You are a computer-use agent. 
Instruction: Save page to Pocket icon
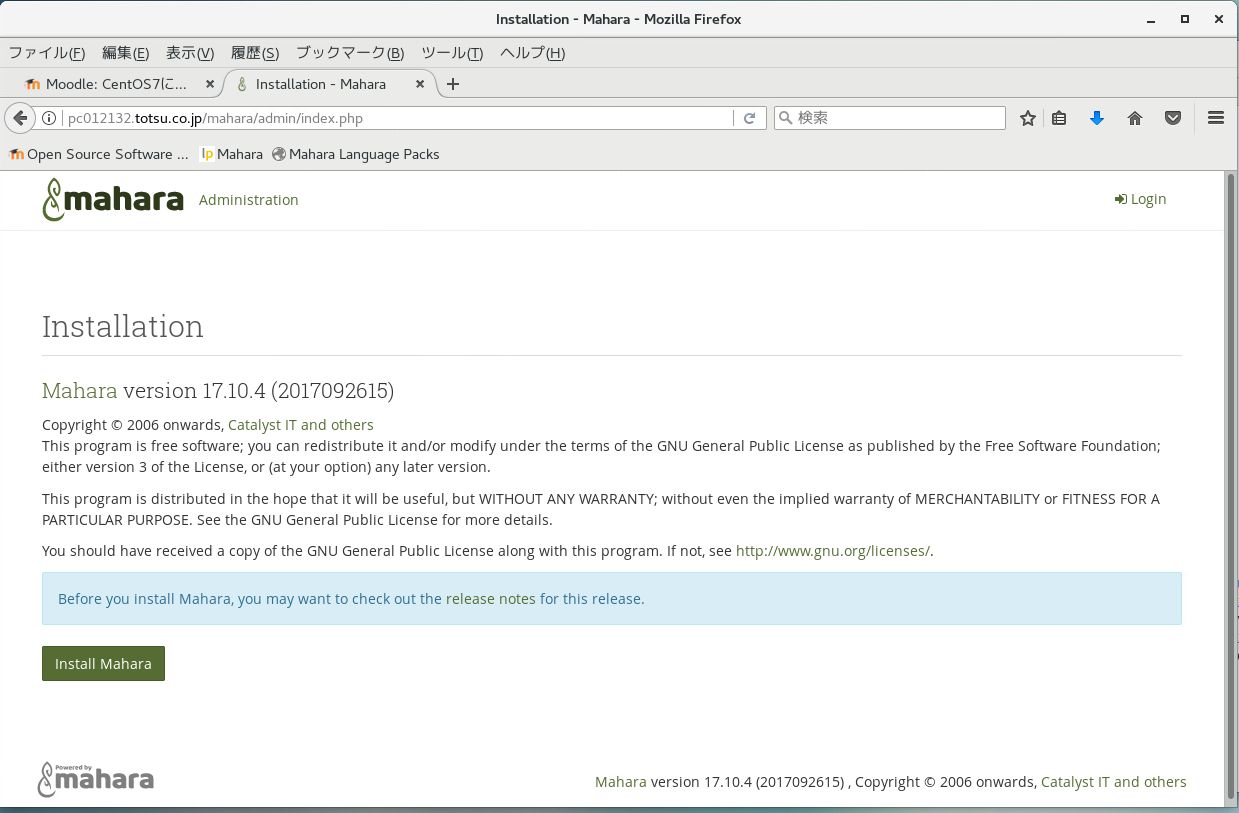(x=1173, y=118)
